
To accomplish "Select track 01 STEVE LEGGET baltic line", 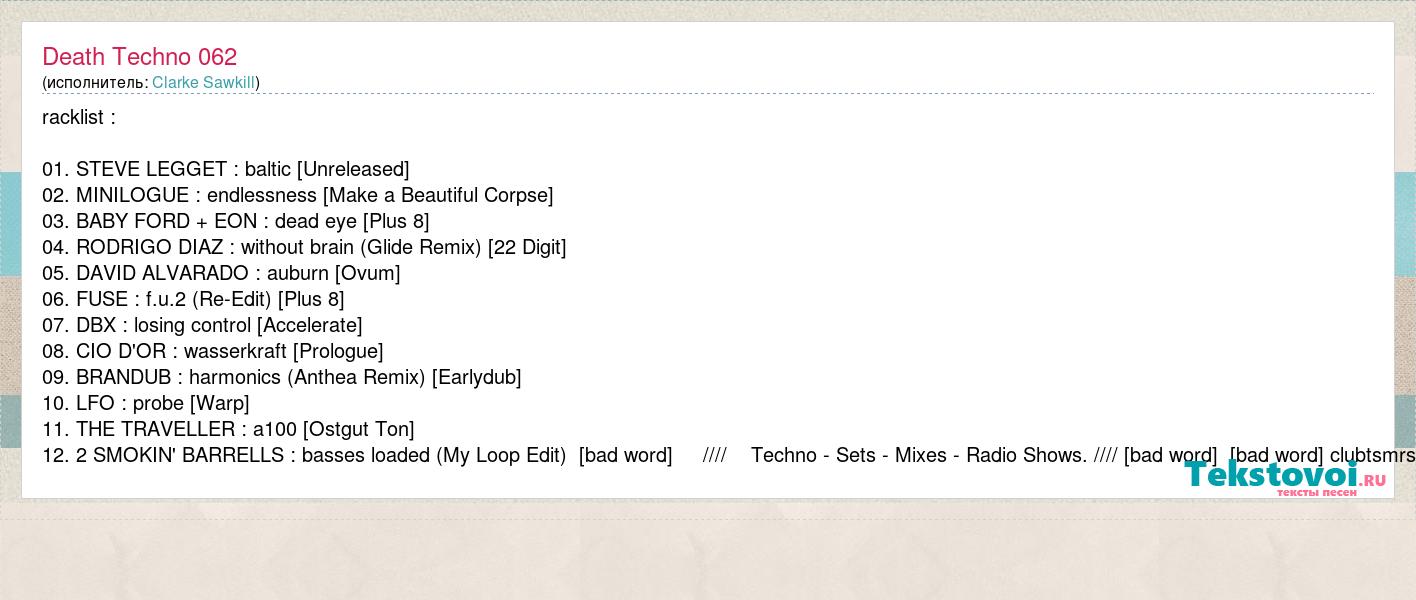I will [x=226, y=169].
